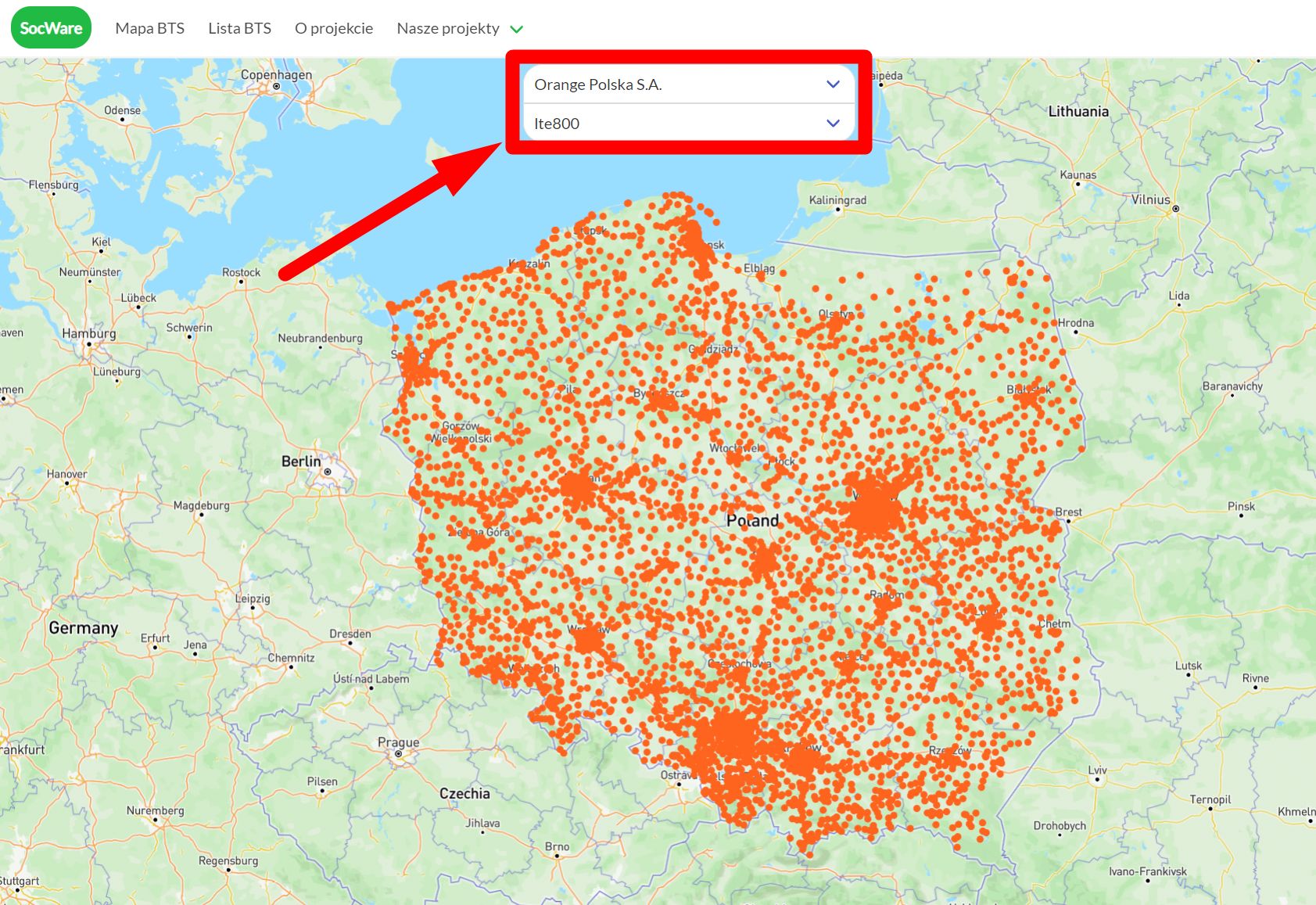Click the Poland label on the map

[x=752, y=519]
